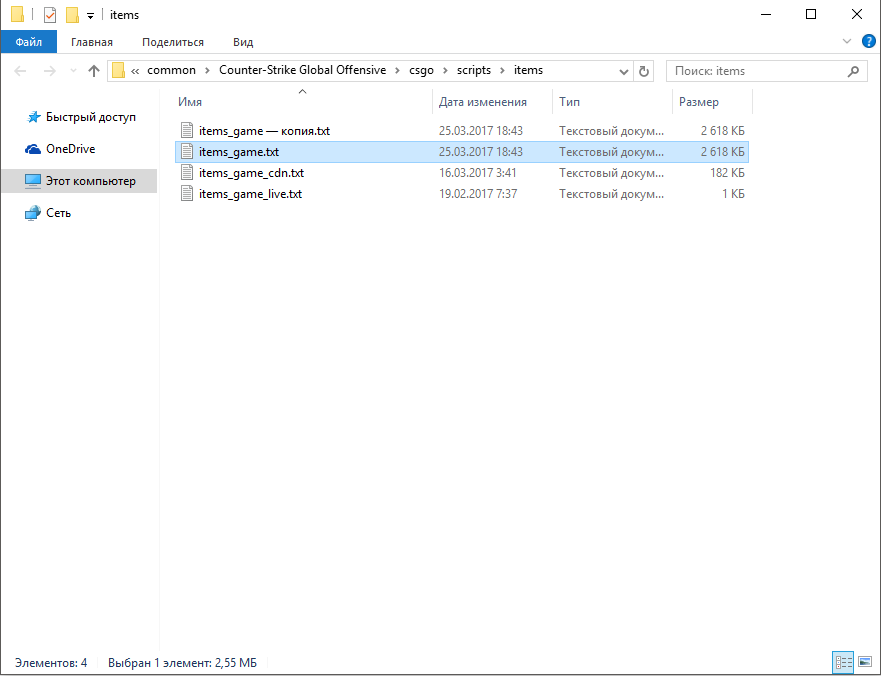Refresh the items folder
881x676 pixels.
coord(644,71)
